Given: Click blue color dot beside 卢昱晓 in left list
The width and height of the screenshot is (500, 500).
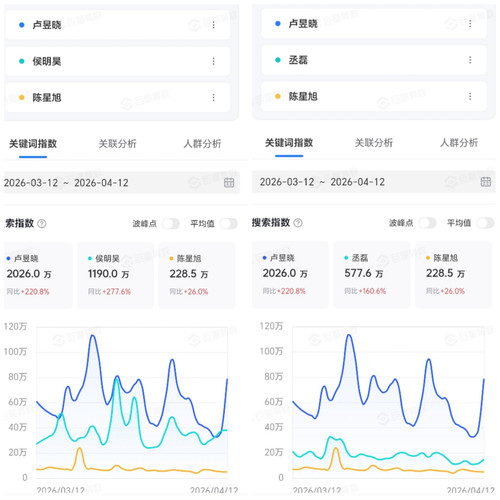Looking at the screenshot, I should pos(22,25).
